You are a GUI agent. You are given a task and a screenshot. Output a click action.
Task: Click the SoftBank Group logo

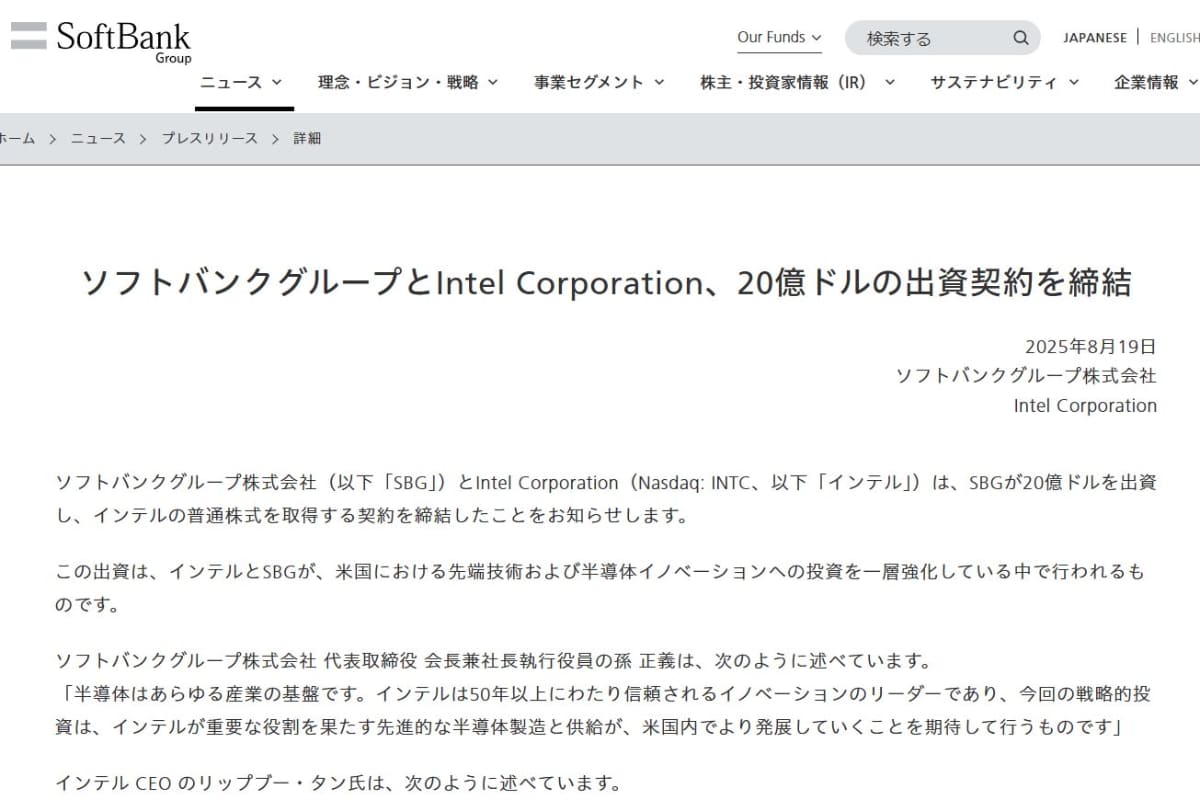pyautogui.click(x=101, y=40)
